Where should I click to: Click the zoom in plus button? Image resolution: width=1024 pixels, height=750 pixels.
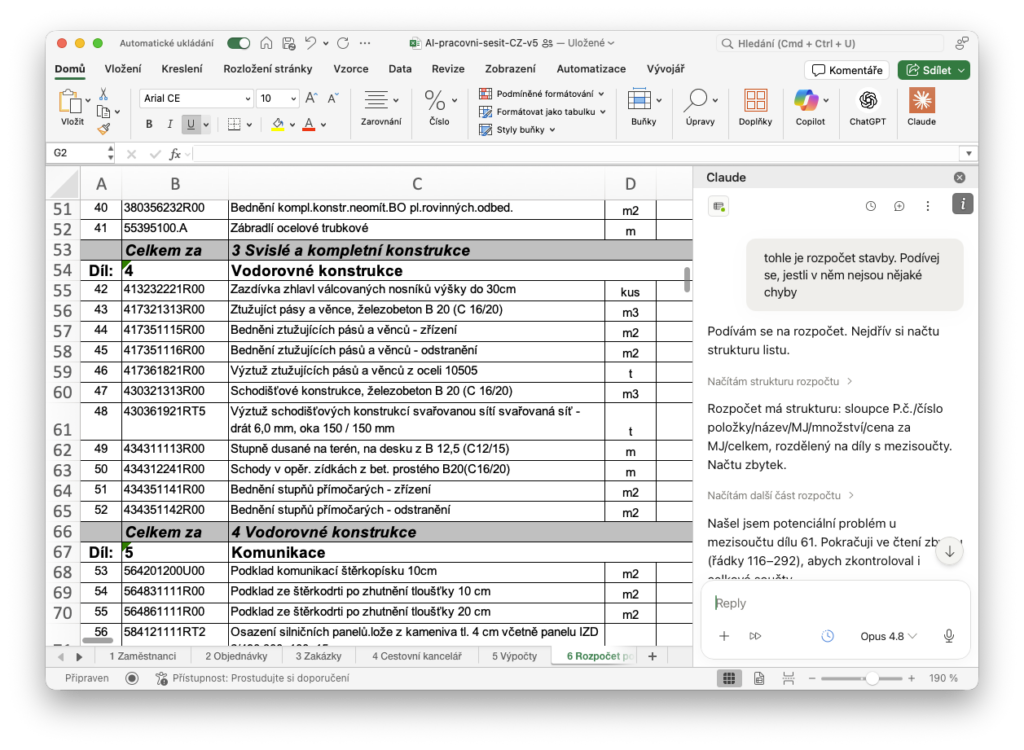[911, 678]
